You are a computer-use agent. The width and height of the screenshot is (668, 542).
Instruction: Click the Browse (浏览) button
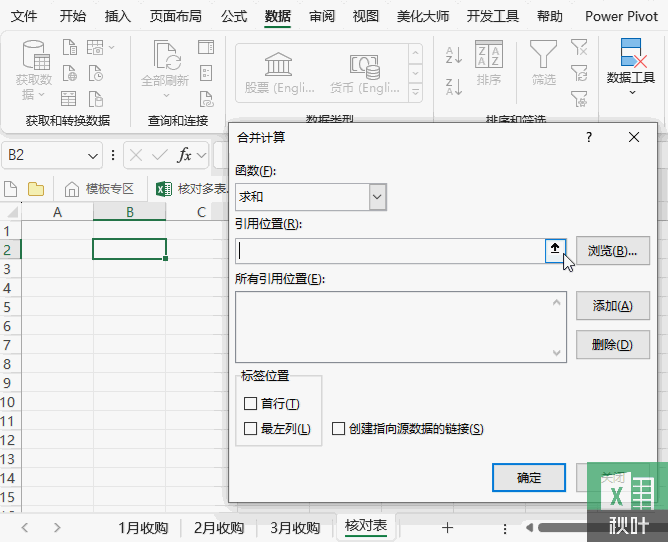[613, 251]
